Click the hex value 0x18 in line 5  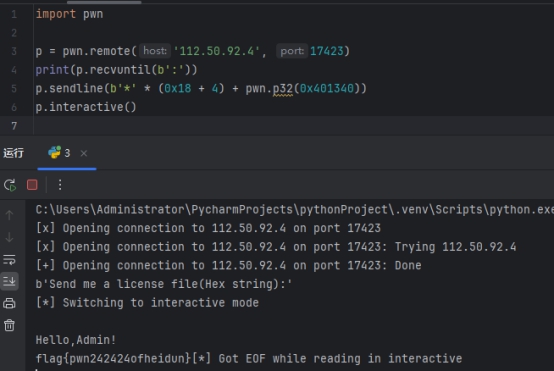(178, 88)
